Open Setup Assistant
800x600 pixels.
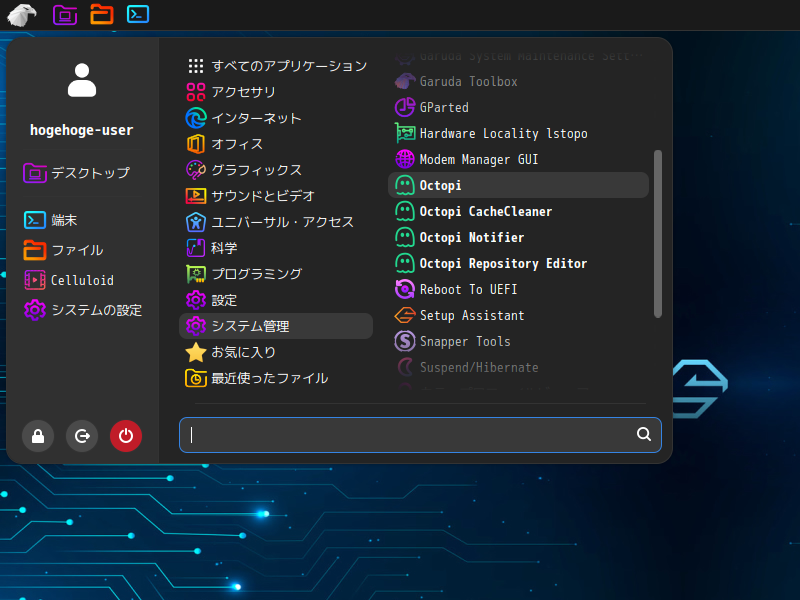click(518, 315)
